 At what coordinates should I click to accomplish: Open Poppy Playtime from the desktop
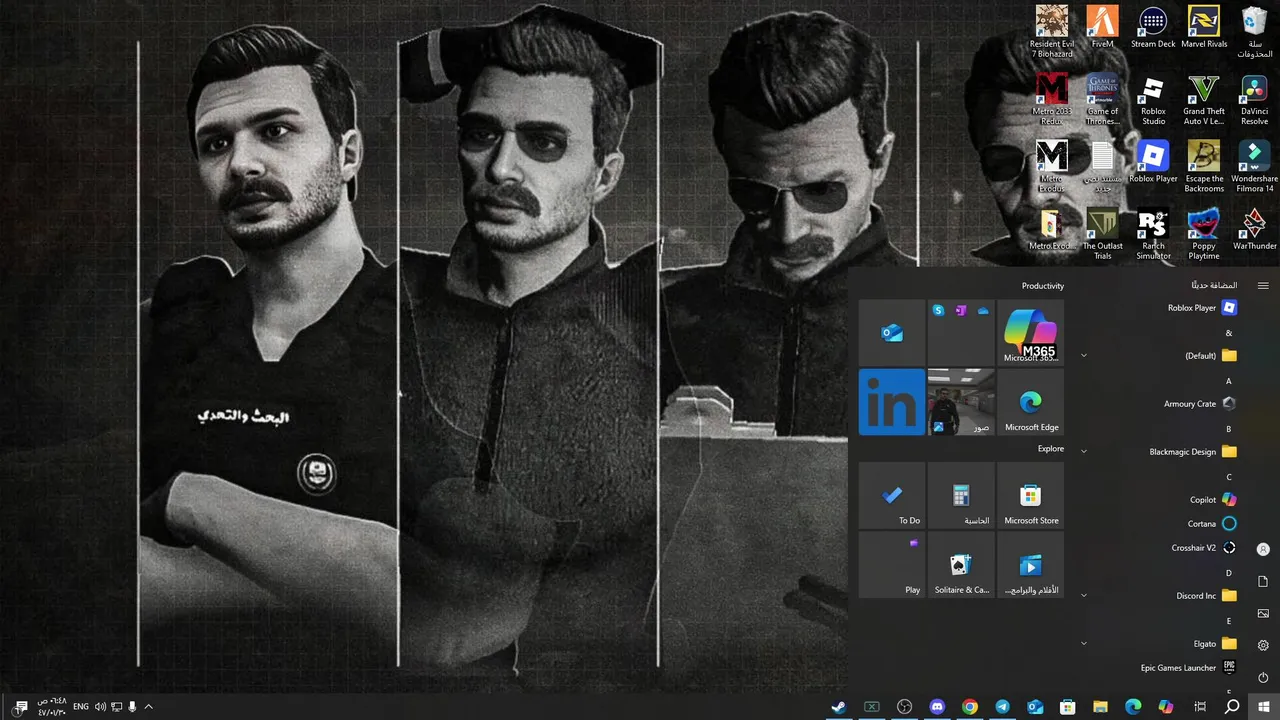pos(1204,234)
